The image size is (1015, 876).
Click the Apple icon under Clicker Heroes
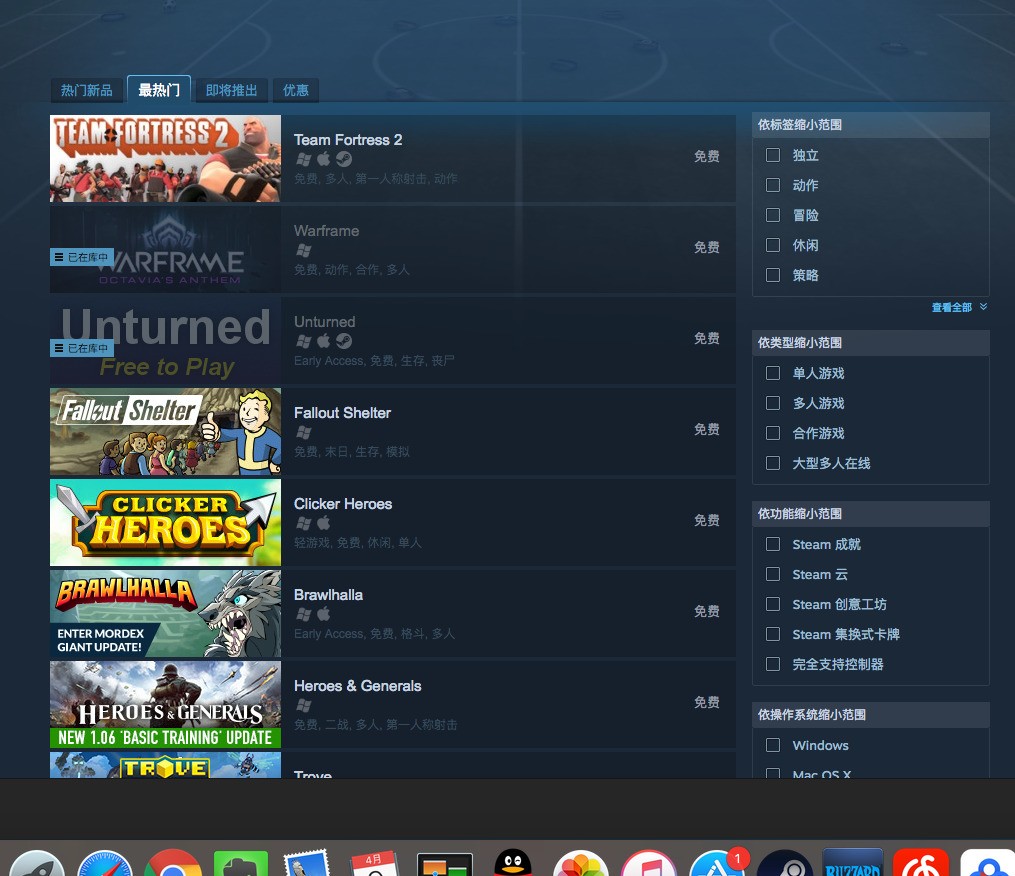pos(323,523)
